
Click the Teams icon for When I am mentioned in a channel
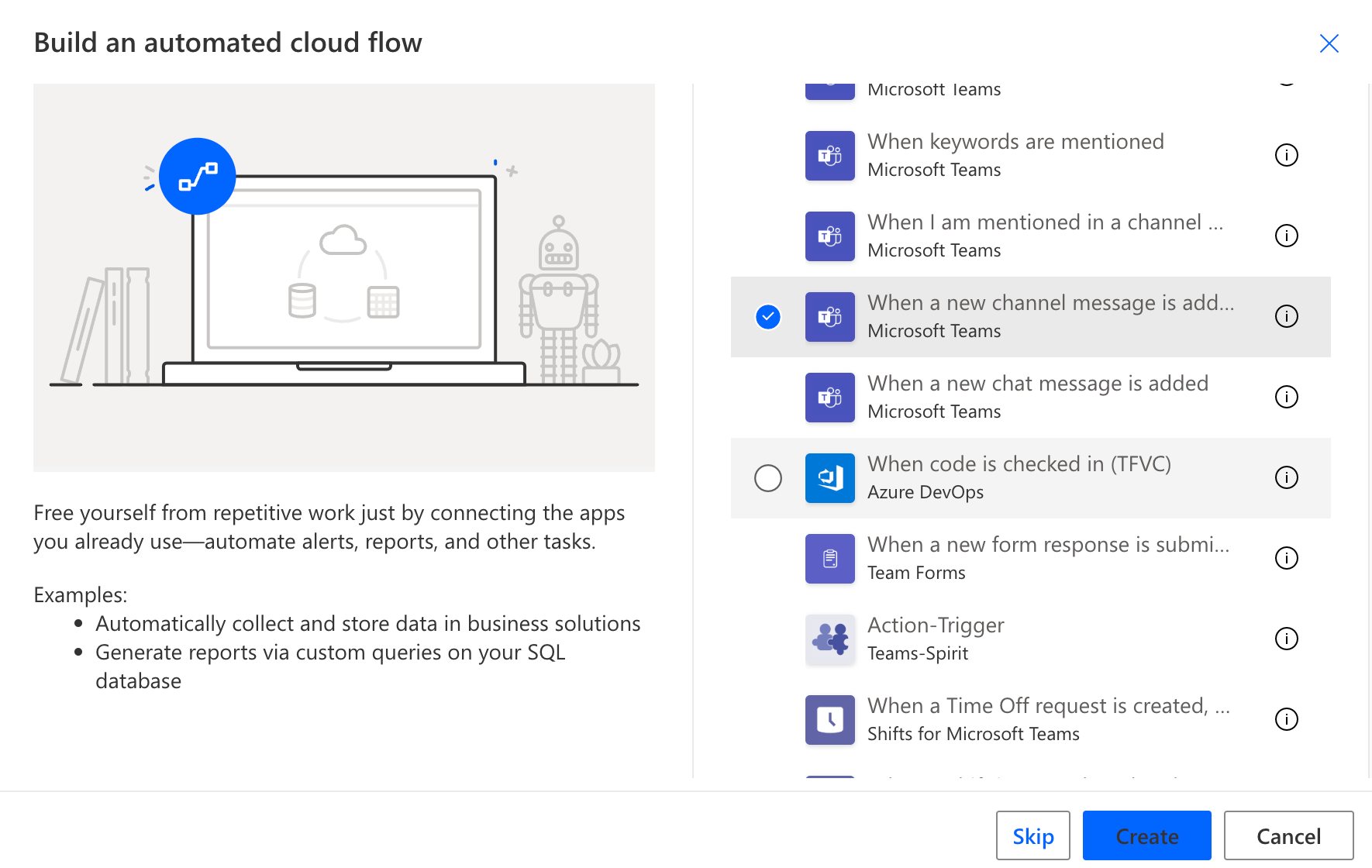pos(829,236)
